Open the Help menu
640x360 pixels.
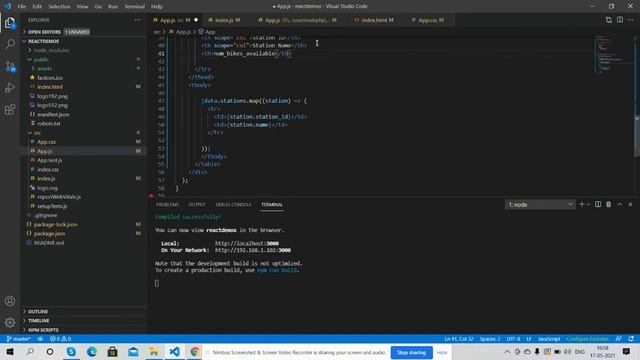[x=157, y=7]
